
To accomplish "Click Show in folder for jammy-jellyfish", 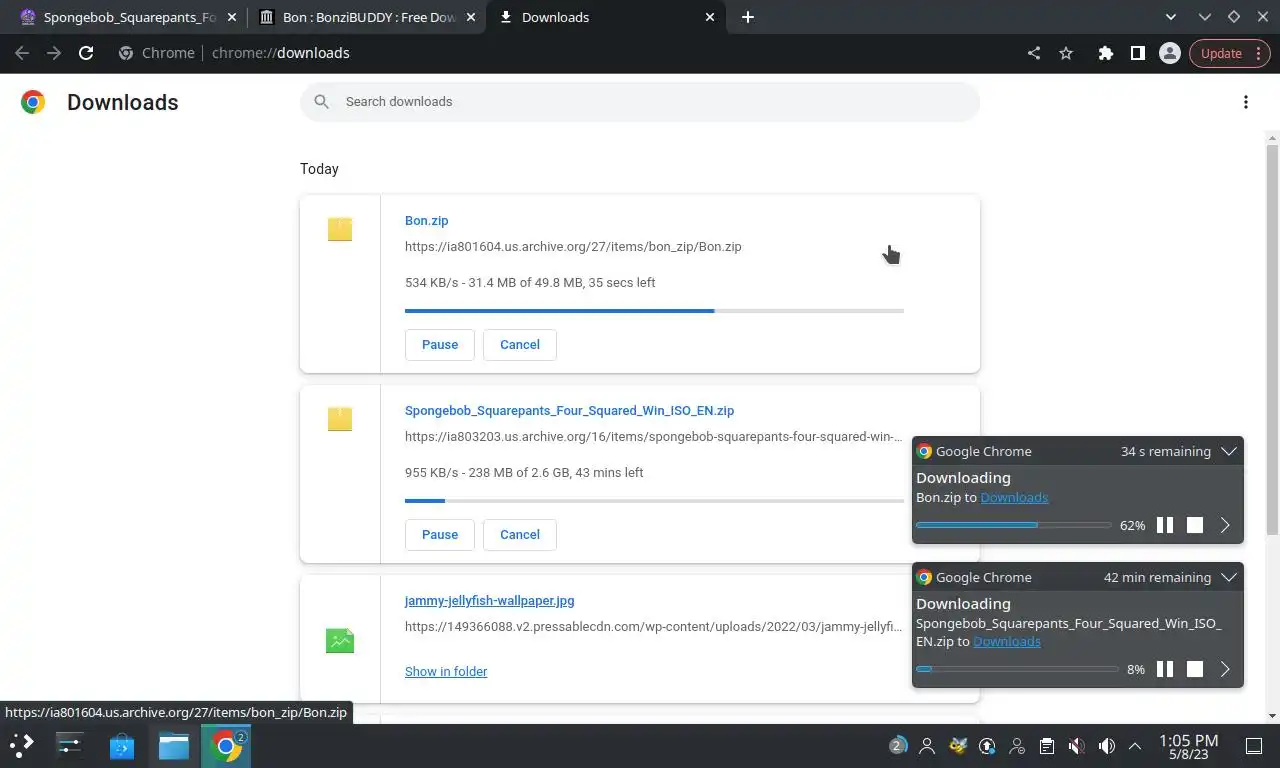I will point(446,671).
